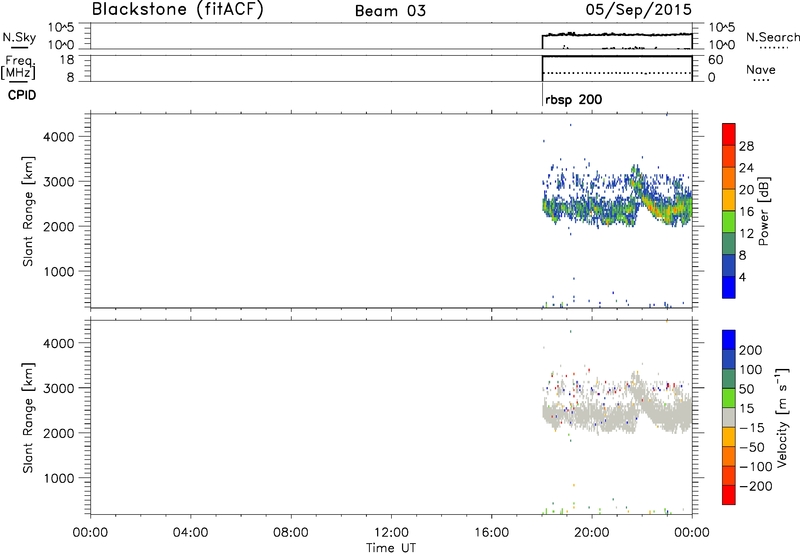Click the '60' Nave axis tick
Image resolution: width=800 pixels, height=554 pixels.
pyautogui.click(x=715, y=60)
